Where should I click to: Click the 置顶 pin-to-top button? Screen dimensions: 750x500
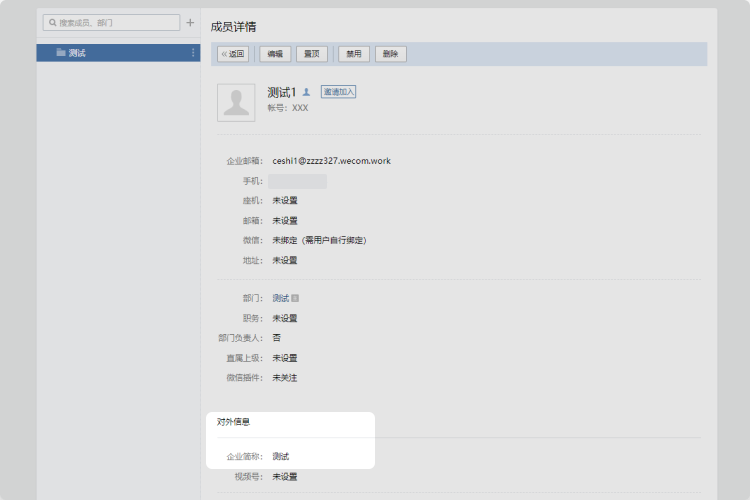[312, 54]
